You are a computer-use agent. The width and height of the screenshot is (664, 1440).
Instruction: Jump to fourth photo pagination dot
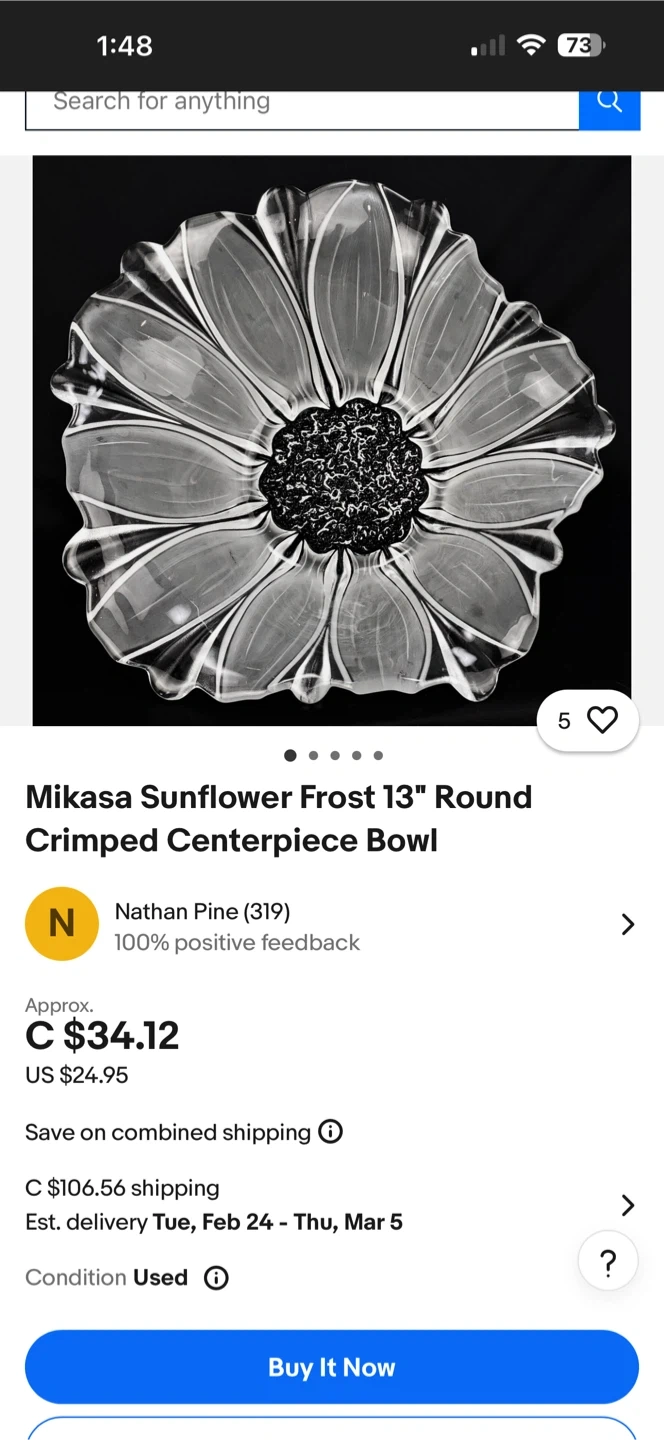(356, 756)
